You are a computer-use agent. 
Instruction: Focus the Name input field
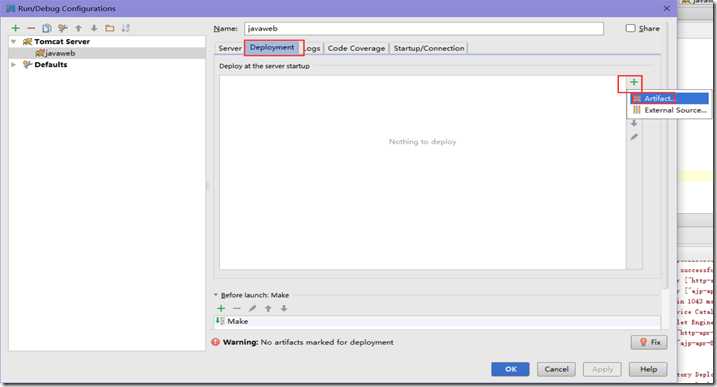click(x=424, y=28)
